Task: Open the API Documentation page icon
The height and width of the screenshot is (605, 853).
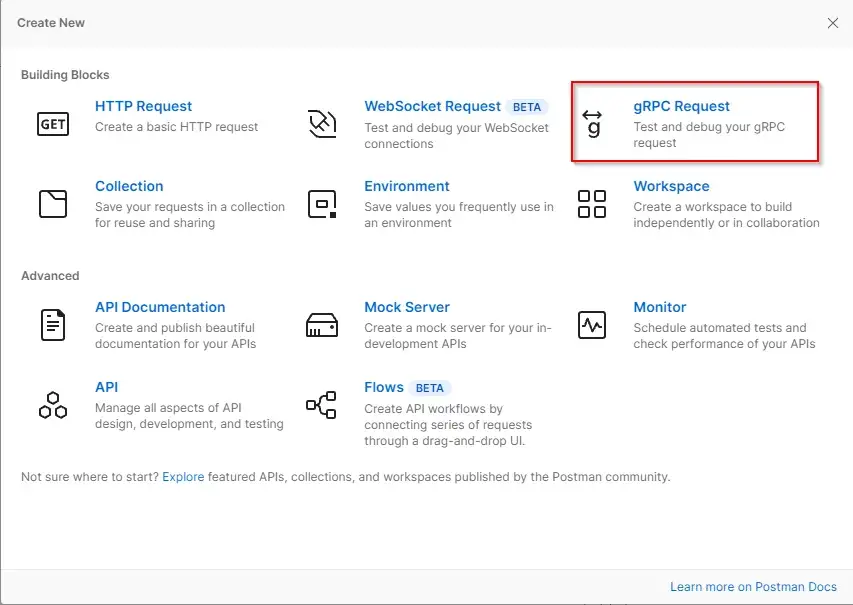Action: coord(52,324)
